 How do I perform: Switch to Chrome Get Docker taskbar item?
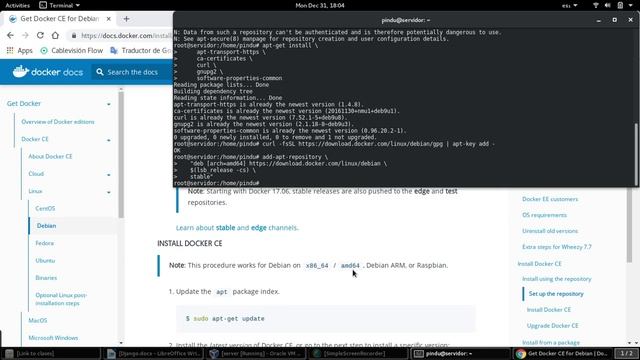pyautogui.click(x=562, y=353)
